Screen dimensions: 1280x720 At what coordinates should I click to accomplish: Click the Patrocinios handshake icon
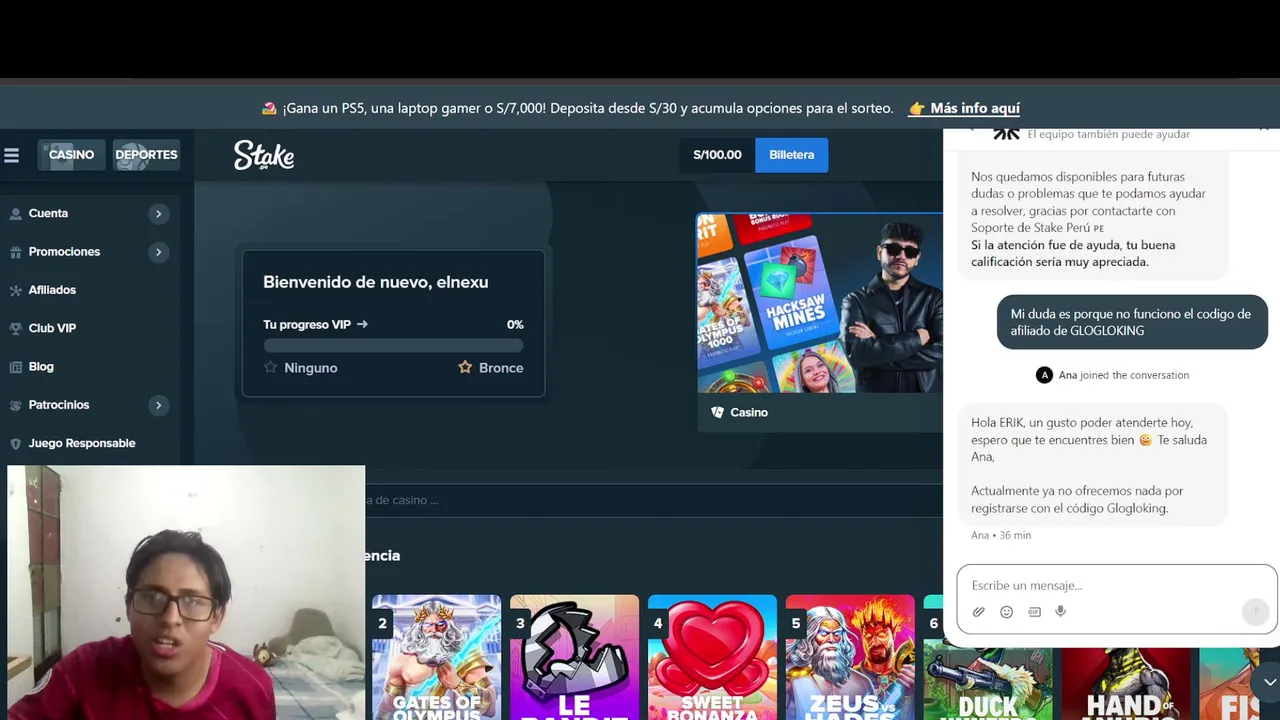[x=15, y=405]
